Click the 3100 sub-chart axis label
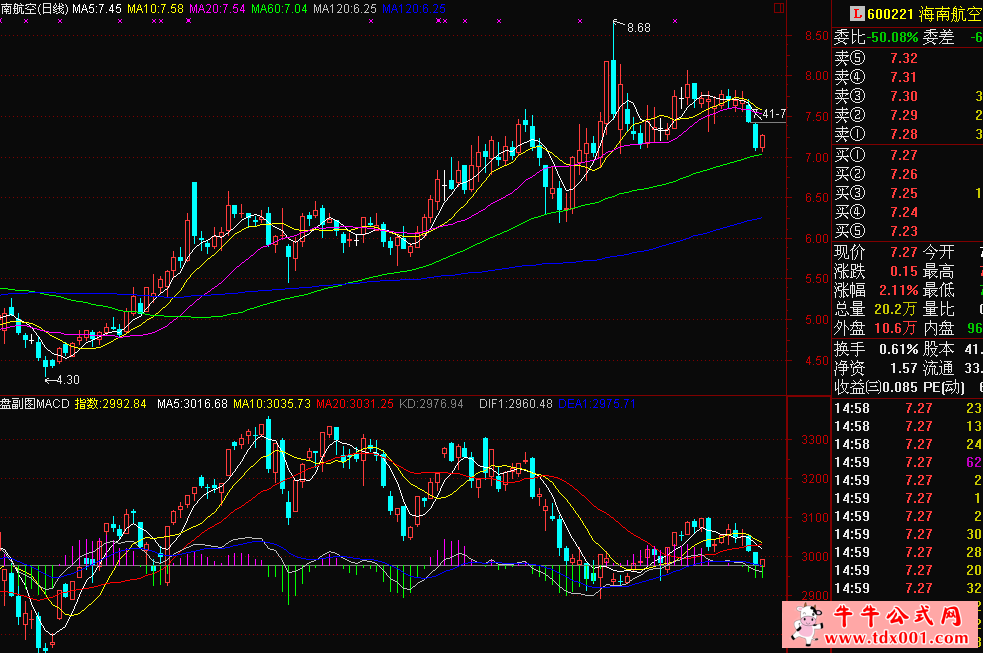983x653 pixels. [815, 518]
